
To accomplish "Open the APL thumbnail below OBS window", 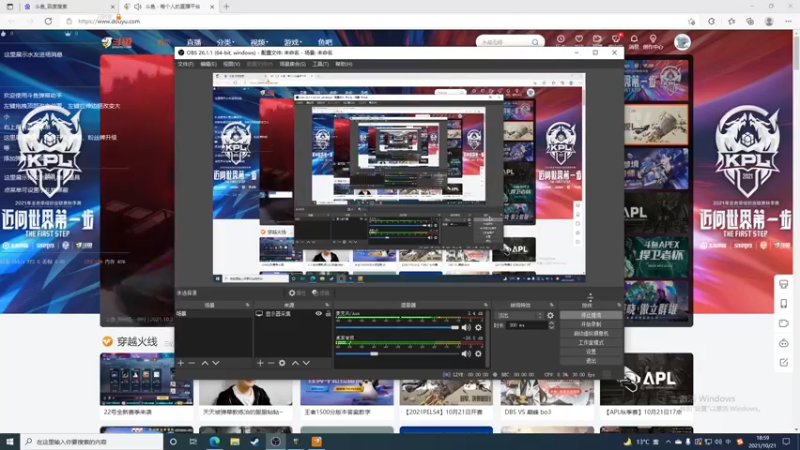I will [x=646, y=379].
